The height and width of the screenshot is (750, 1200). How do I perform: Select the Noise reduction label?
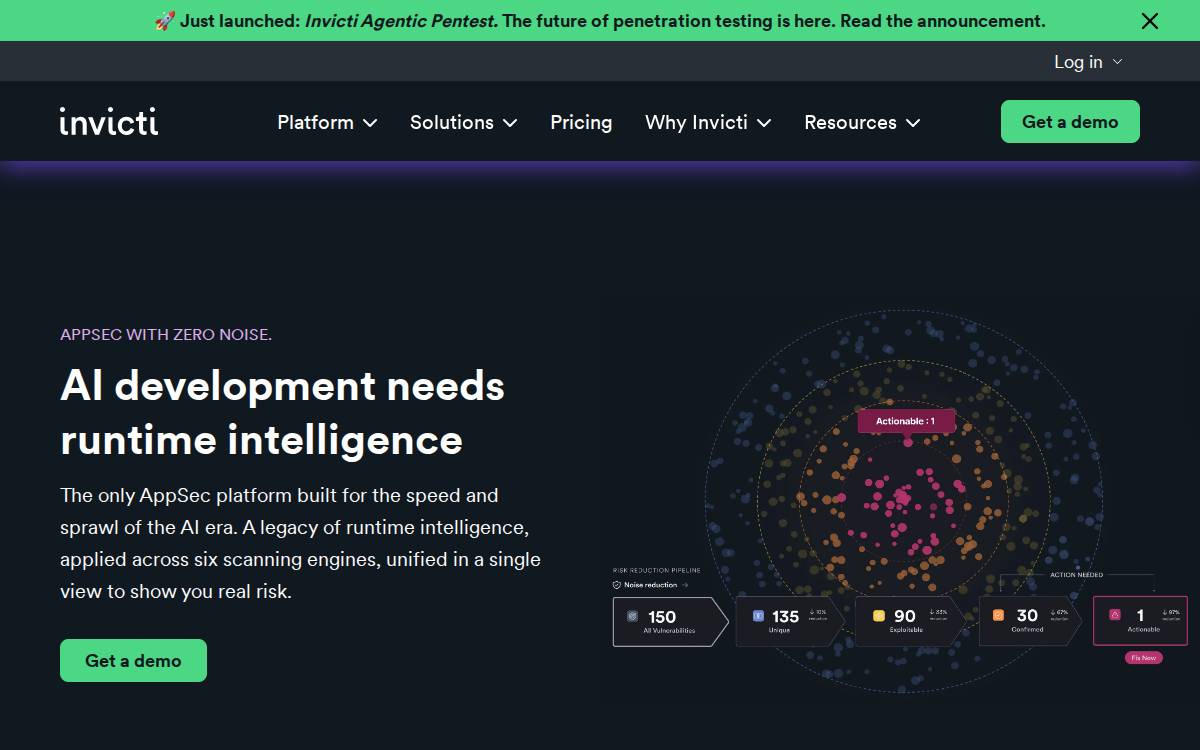point(650,585)
